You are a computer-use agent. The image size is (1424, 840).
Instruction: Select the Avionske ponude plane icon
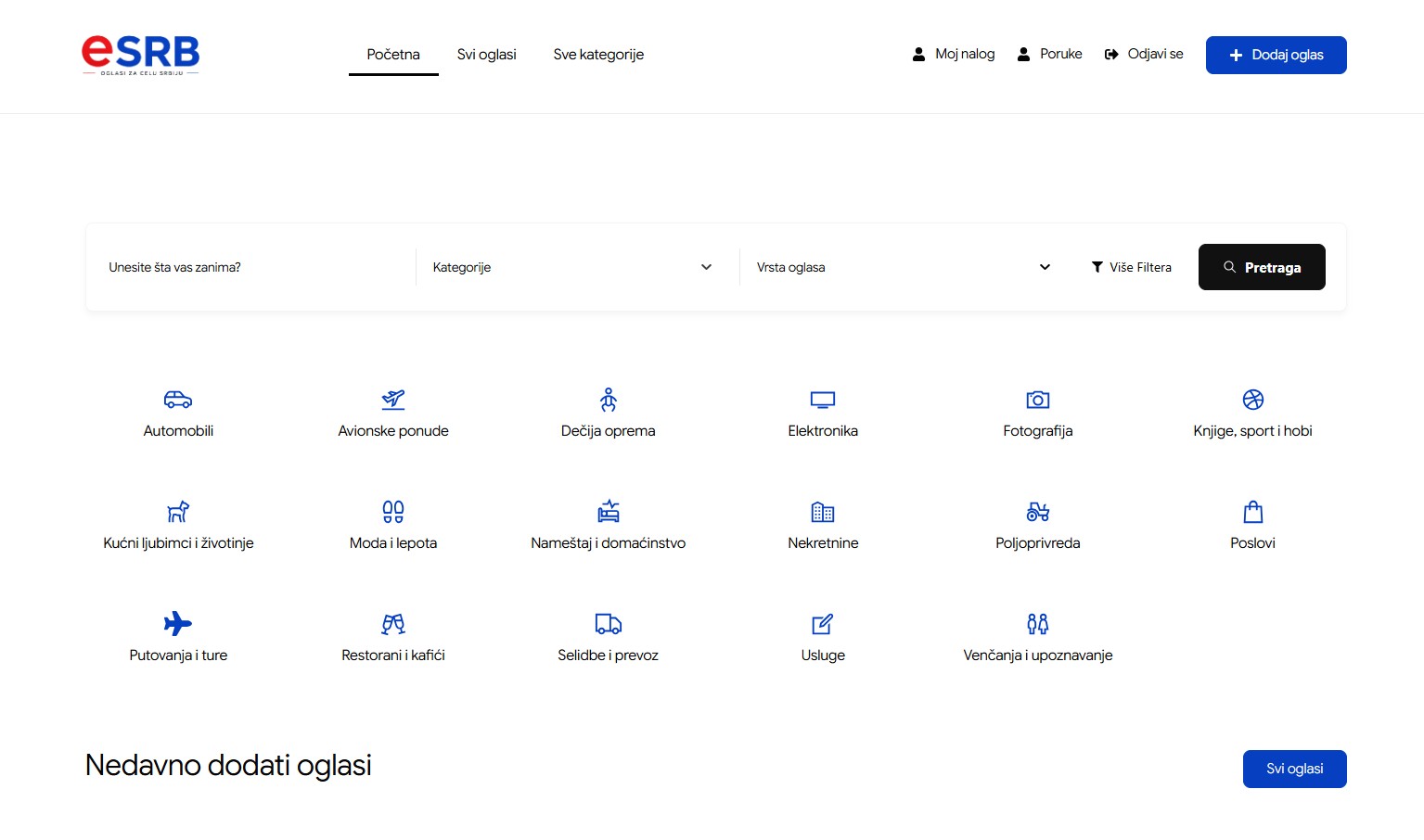click(x=393, y=400)
